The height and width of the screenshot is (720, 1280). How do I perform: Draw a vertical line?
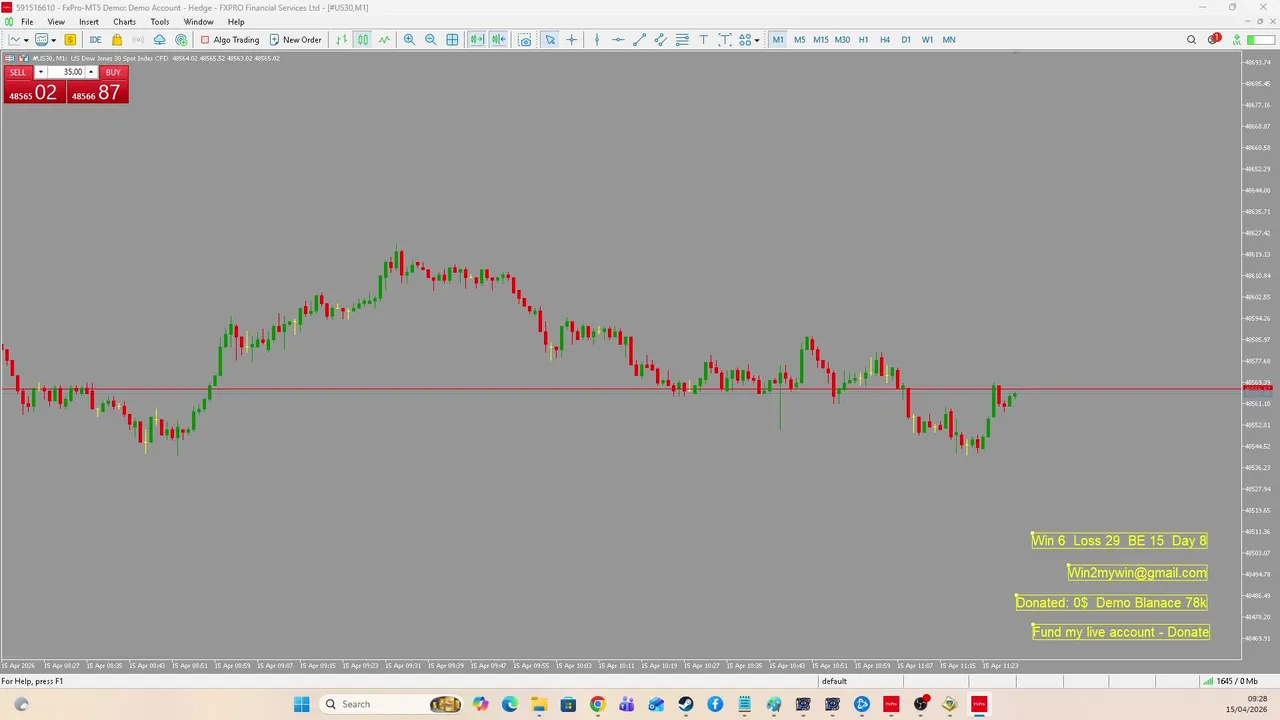pyautogui.click(x=597, y=40)
